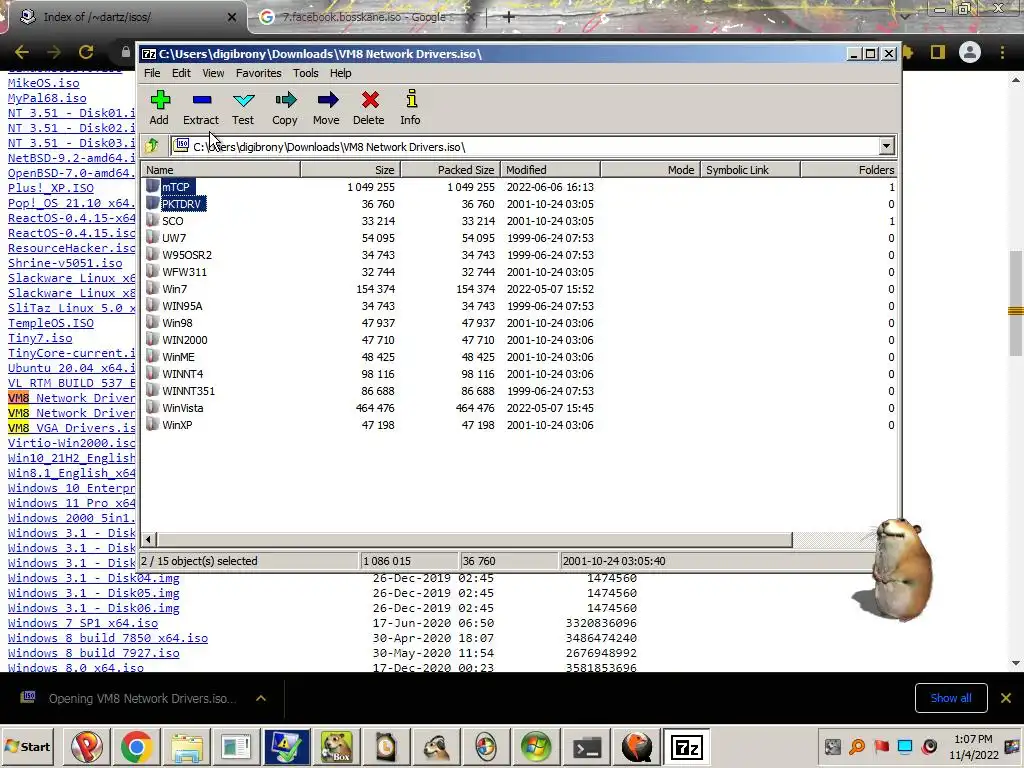Close the downloads bar
The height and width of the screenshot is (768, 1024).
point(1006,698)
